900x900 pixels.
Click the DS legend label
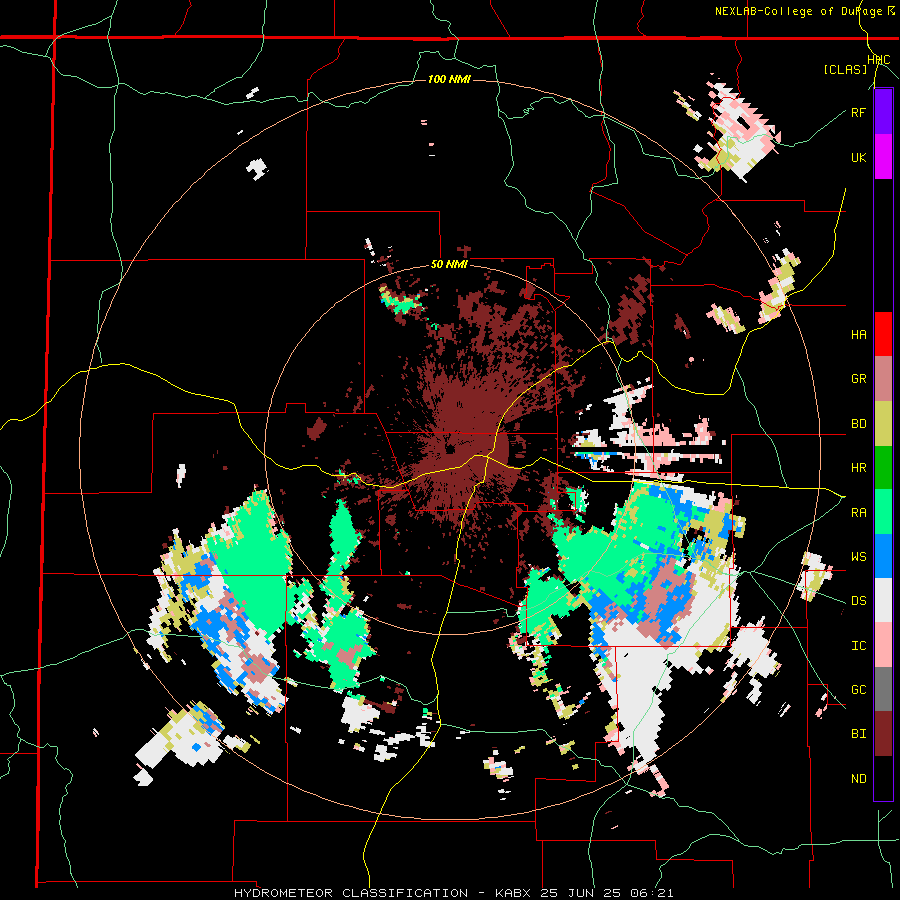click(858, 601)
